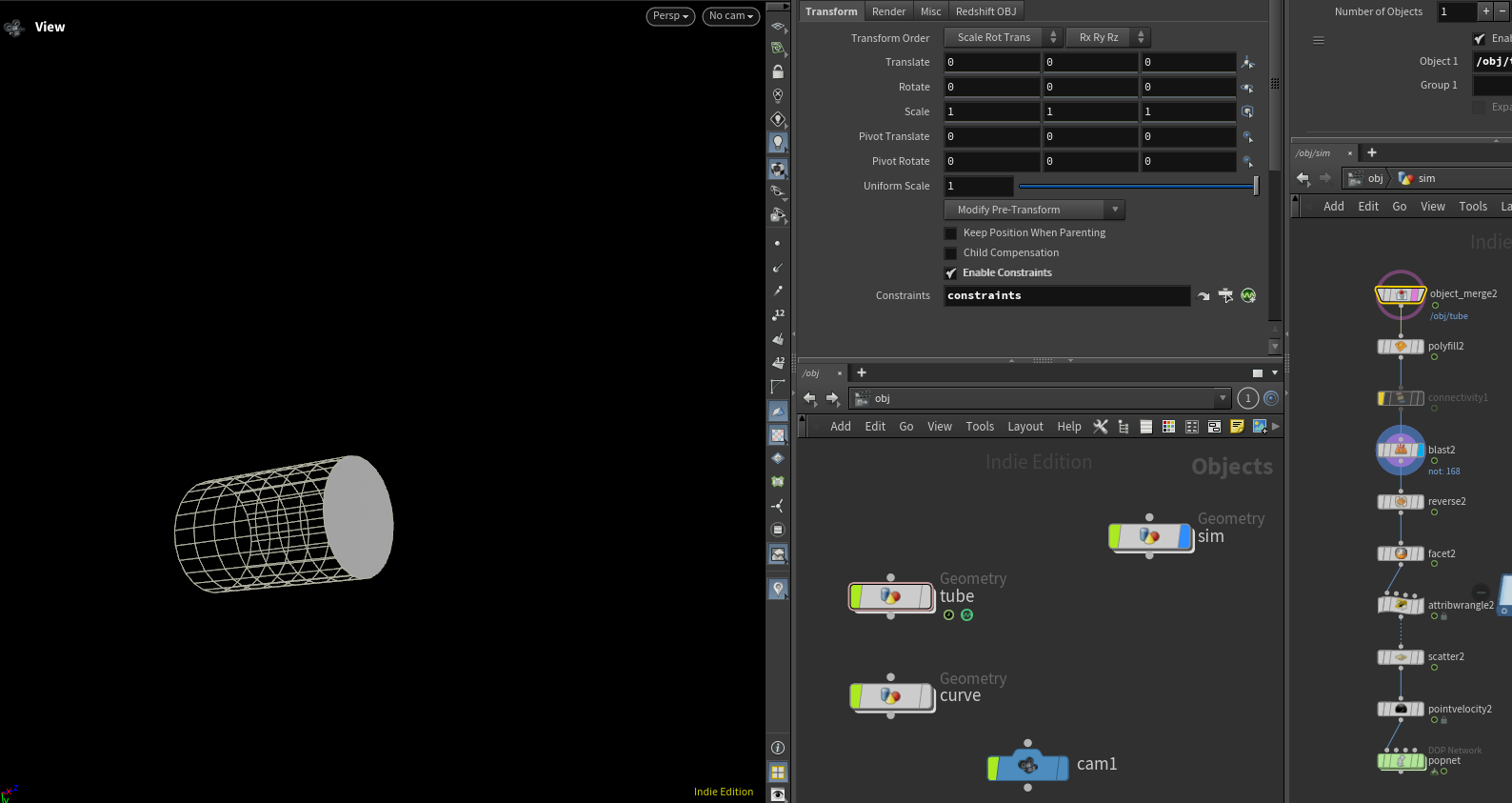Click the sim geometry node icon

click(1149, 537)
